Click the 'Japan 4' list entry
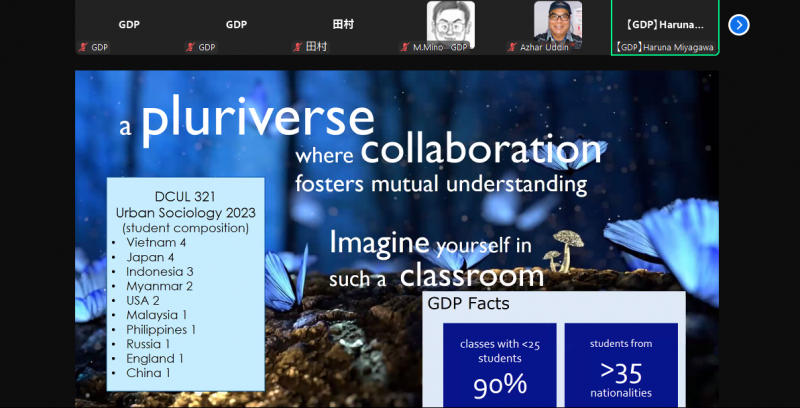Image resolution: width=800 pixels, height=408 pixels. pos(150,257)
